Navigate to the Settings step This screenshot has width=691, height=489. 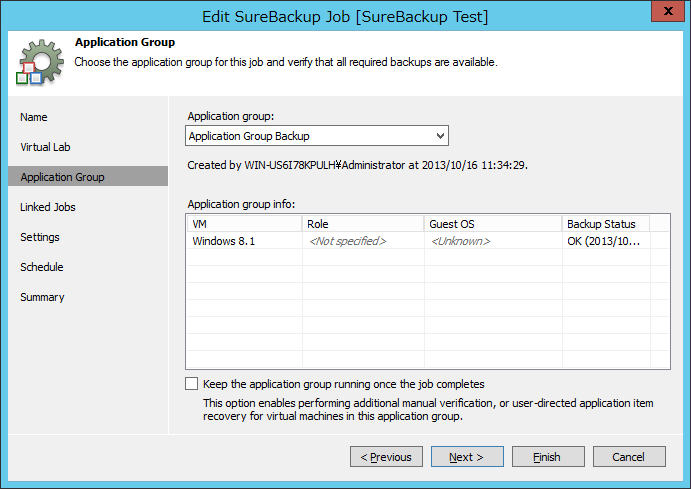click(x=40, y=237)
